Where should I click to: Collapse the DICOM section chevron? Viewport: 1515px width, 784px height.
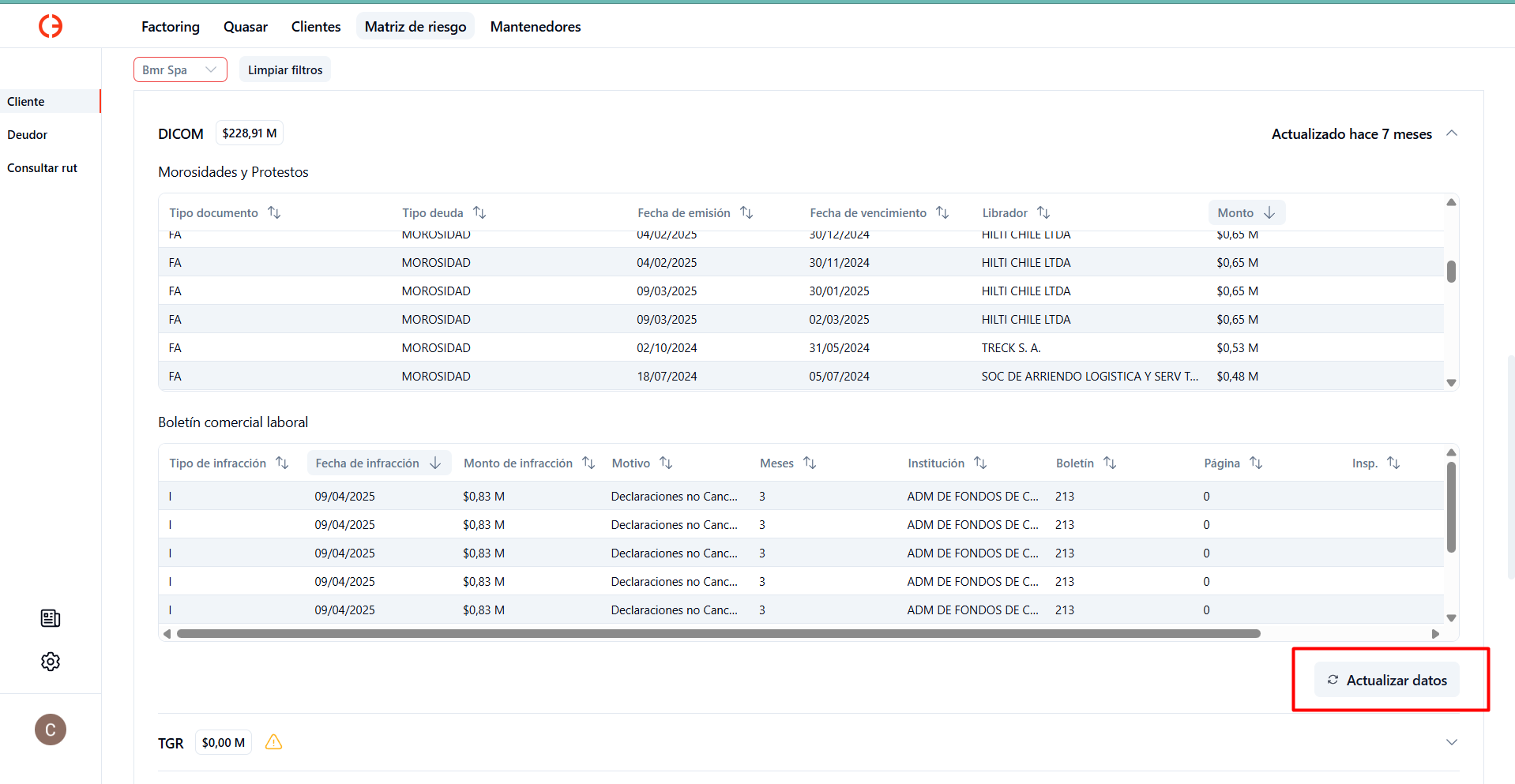[x=1452, y=133]
